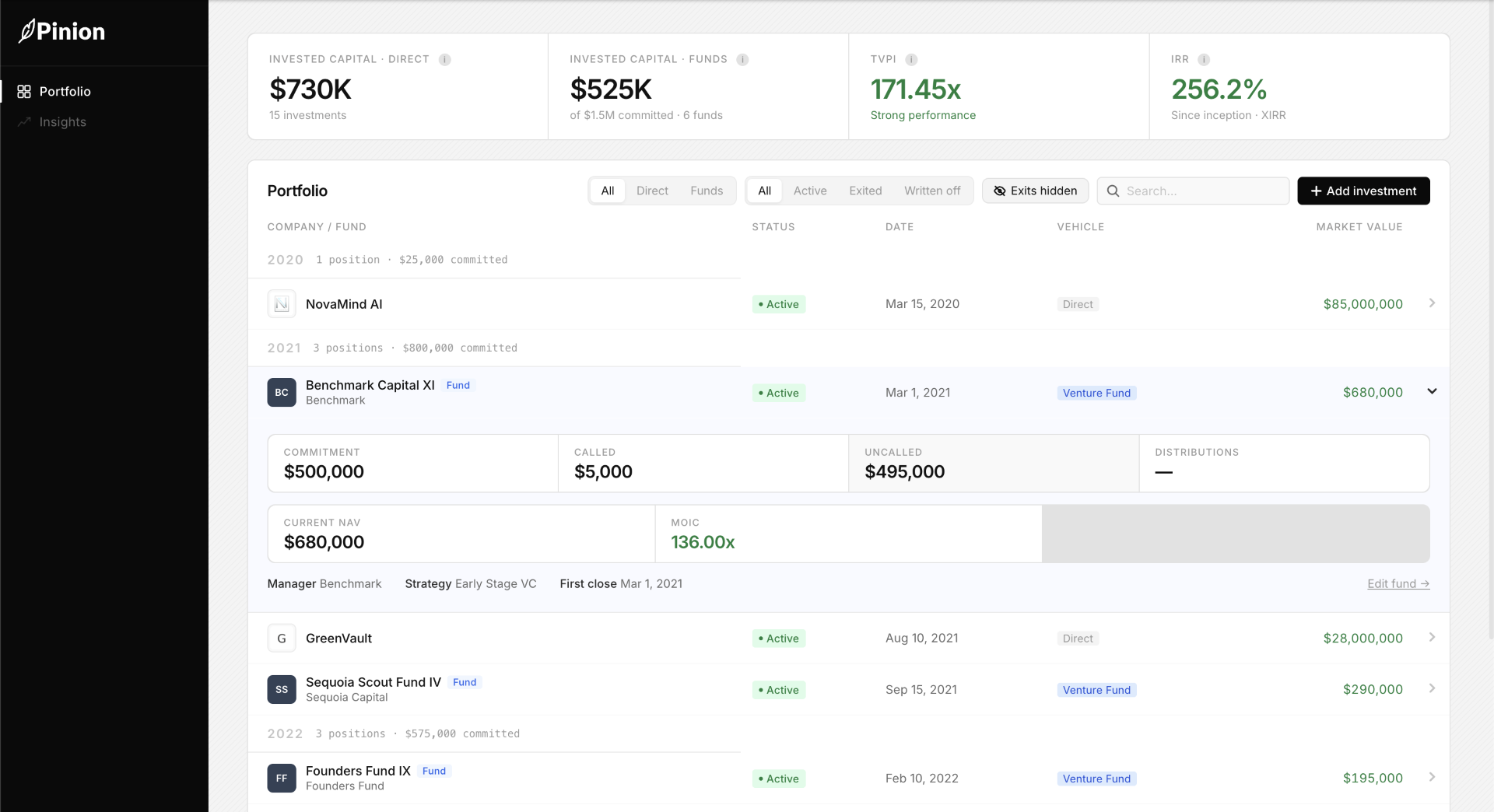Screen dimensions: 1494x812
Task: Click Venture Fund tag on Benchmark row
Action: pyautogui.click(x=1096, y=394)
